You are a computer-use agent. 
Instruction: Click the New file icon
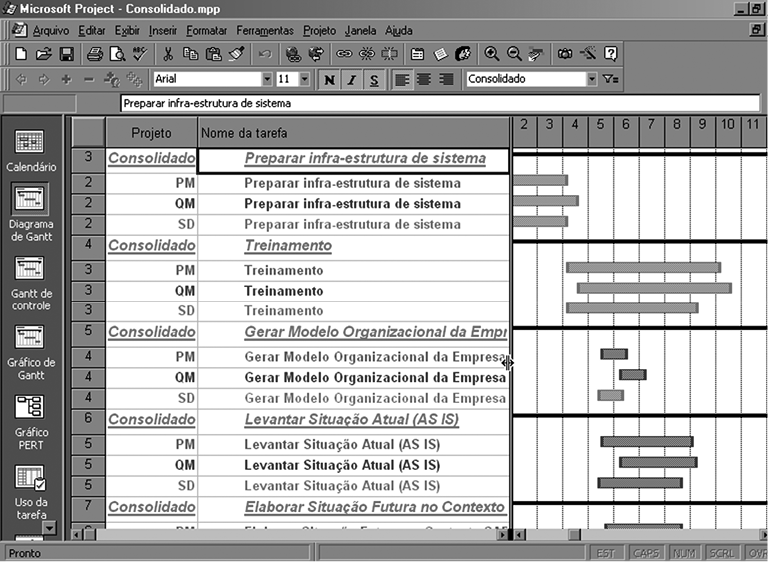[21, 54]
